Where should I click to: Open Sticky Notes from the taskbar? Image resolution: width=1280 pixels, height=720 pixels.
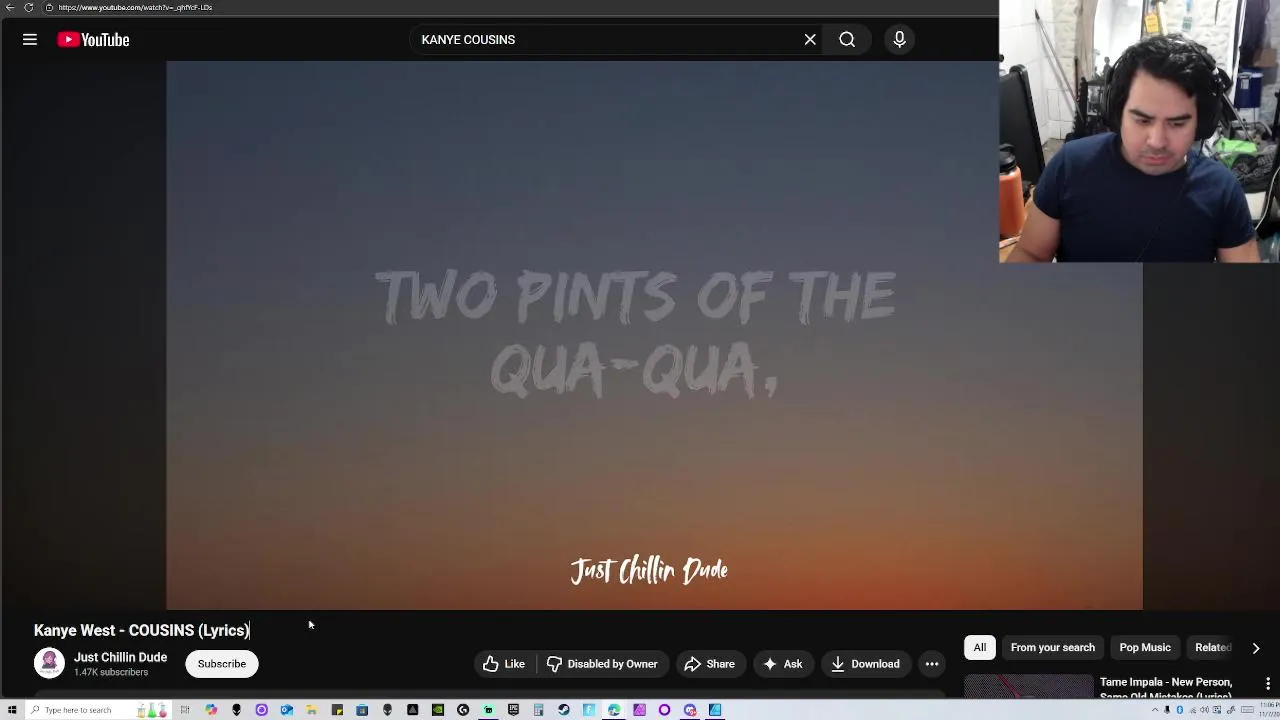pos(337,710)
